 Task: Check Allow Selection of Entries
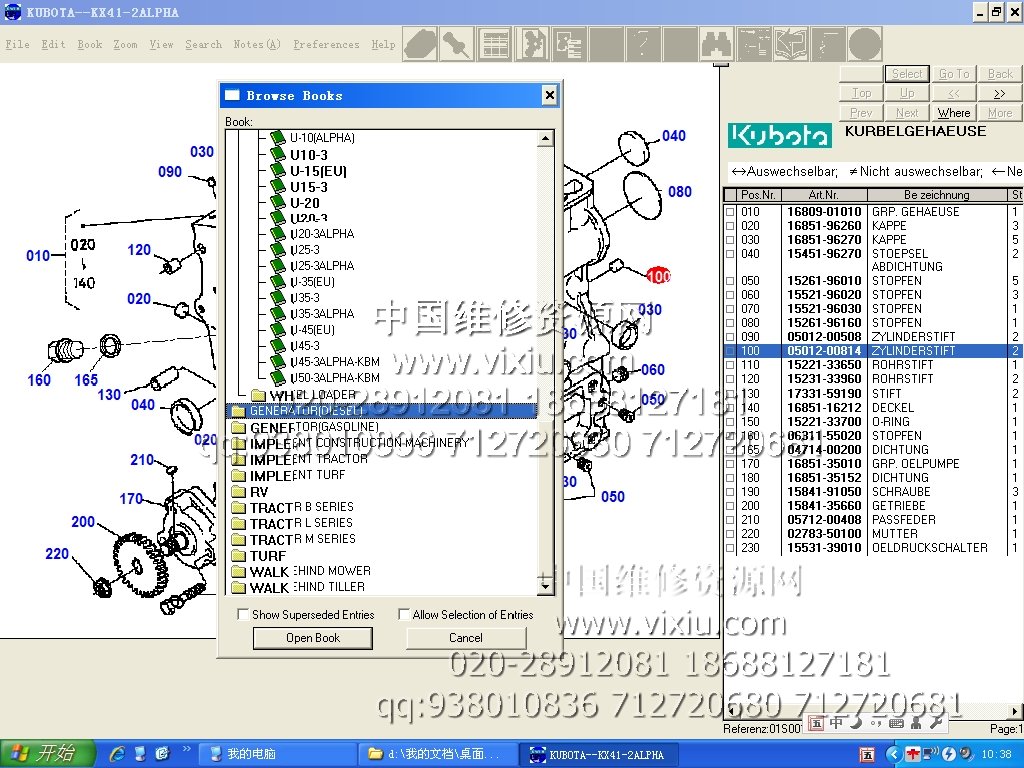[404, 615]
